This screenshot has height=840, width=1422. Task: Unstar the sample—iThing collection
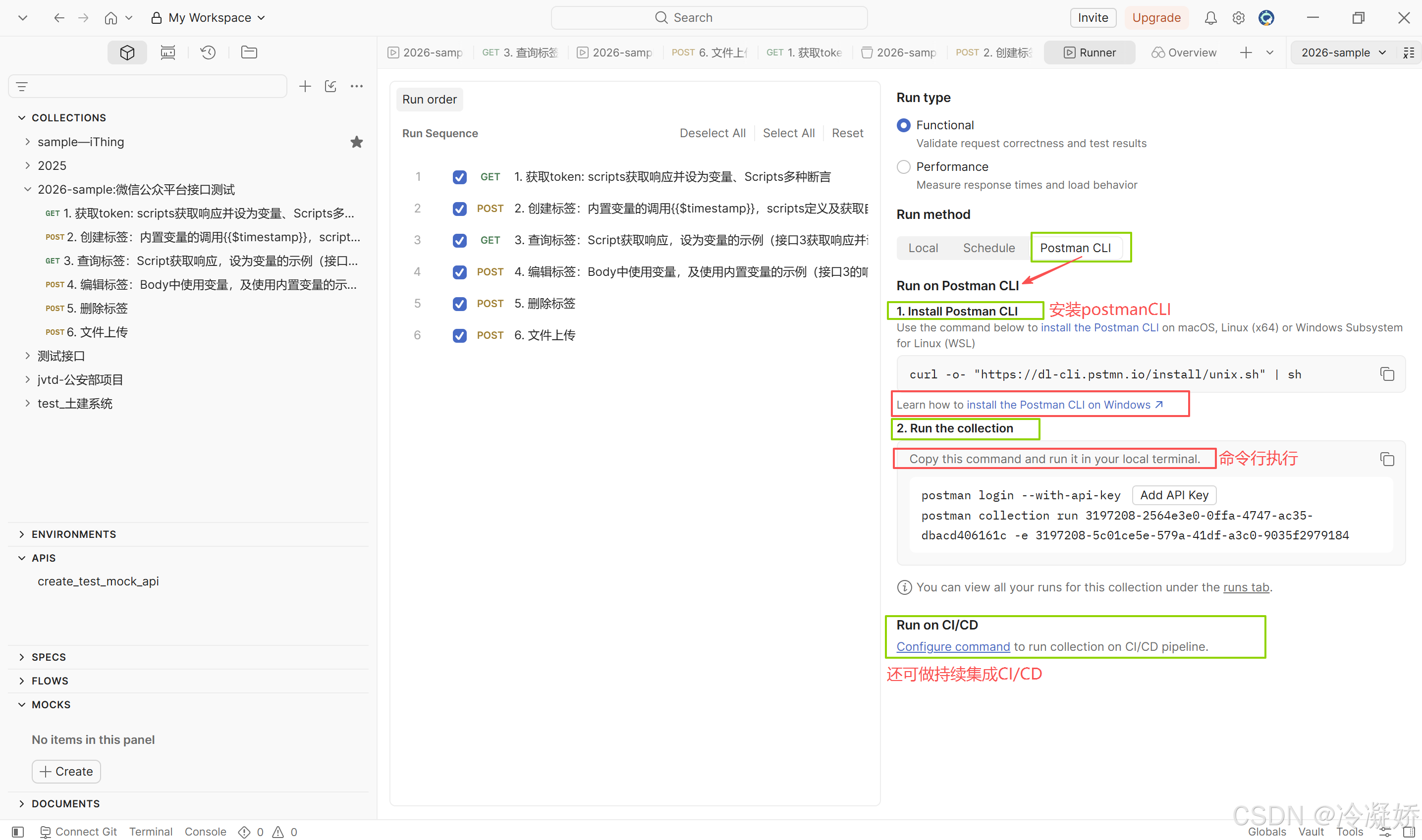tap(357, 142)
